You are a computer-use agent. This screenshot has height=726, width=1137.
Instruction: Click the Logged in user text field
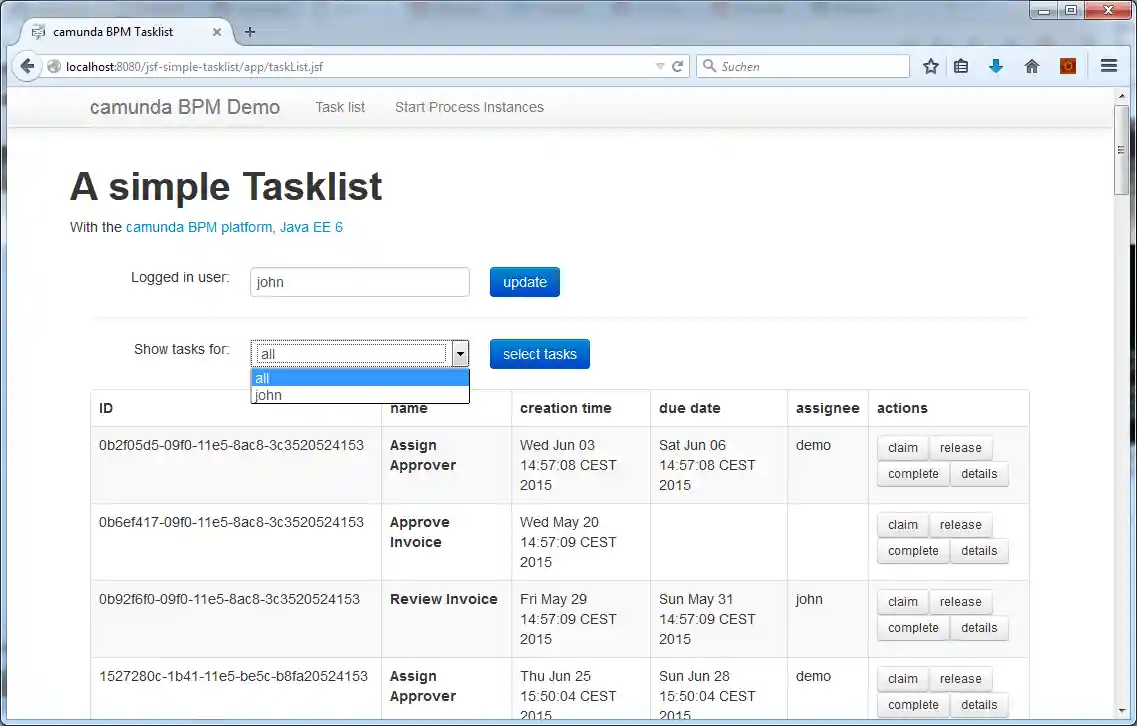[359, 282]
